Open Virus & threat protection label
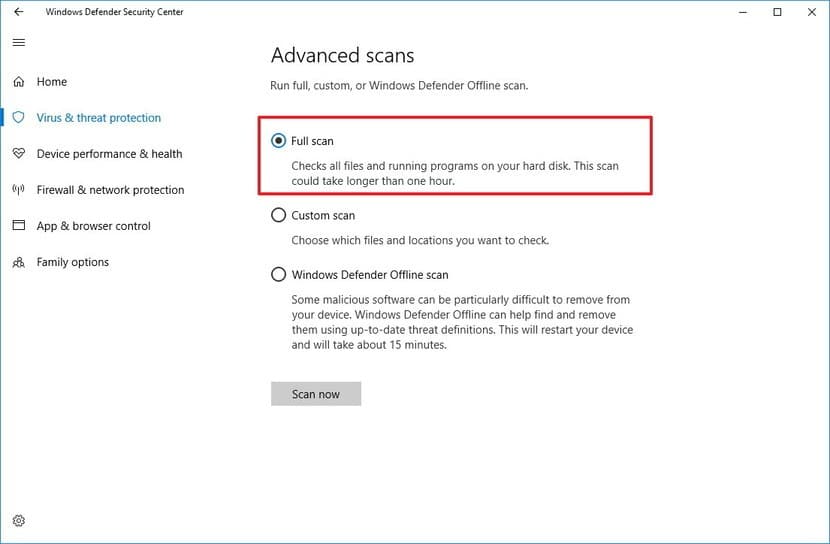 tap(98, 117)
